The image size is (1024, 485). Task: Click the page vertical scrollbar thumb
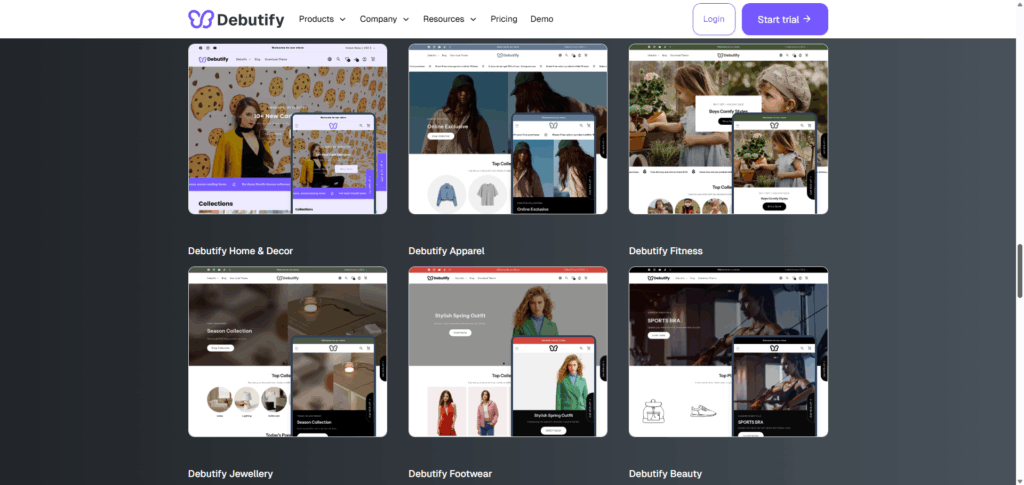click(1019, 270)
